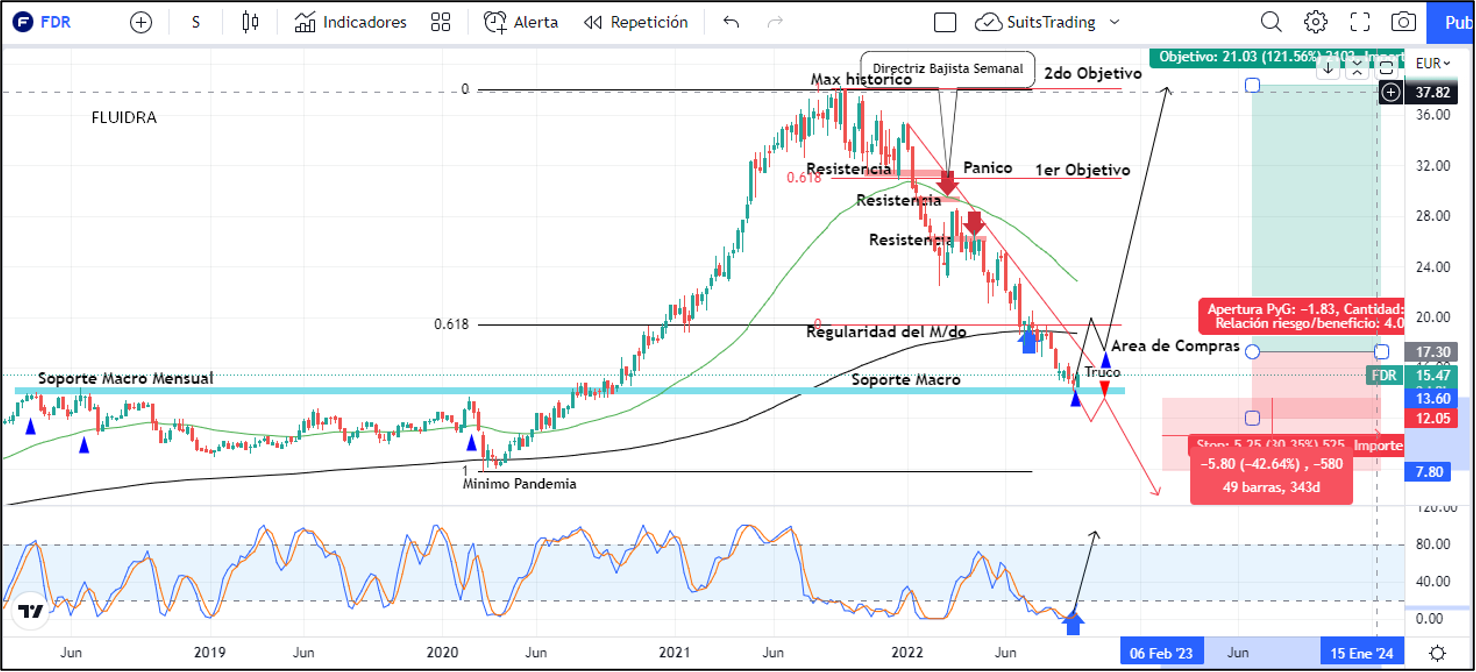The height and width of the screenshot is (672, 1476).
Task: Undo the last chart action
Action: [731, 22]
